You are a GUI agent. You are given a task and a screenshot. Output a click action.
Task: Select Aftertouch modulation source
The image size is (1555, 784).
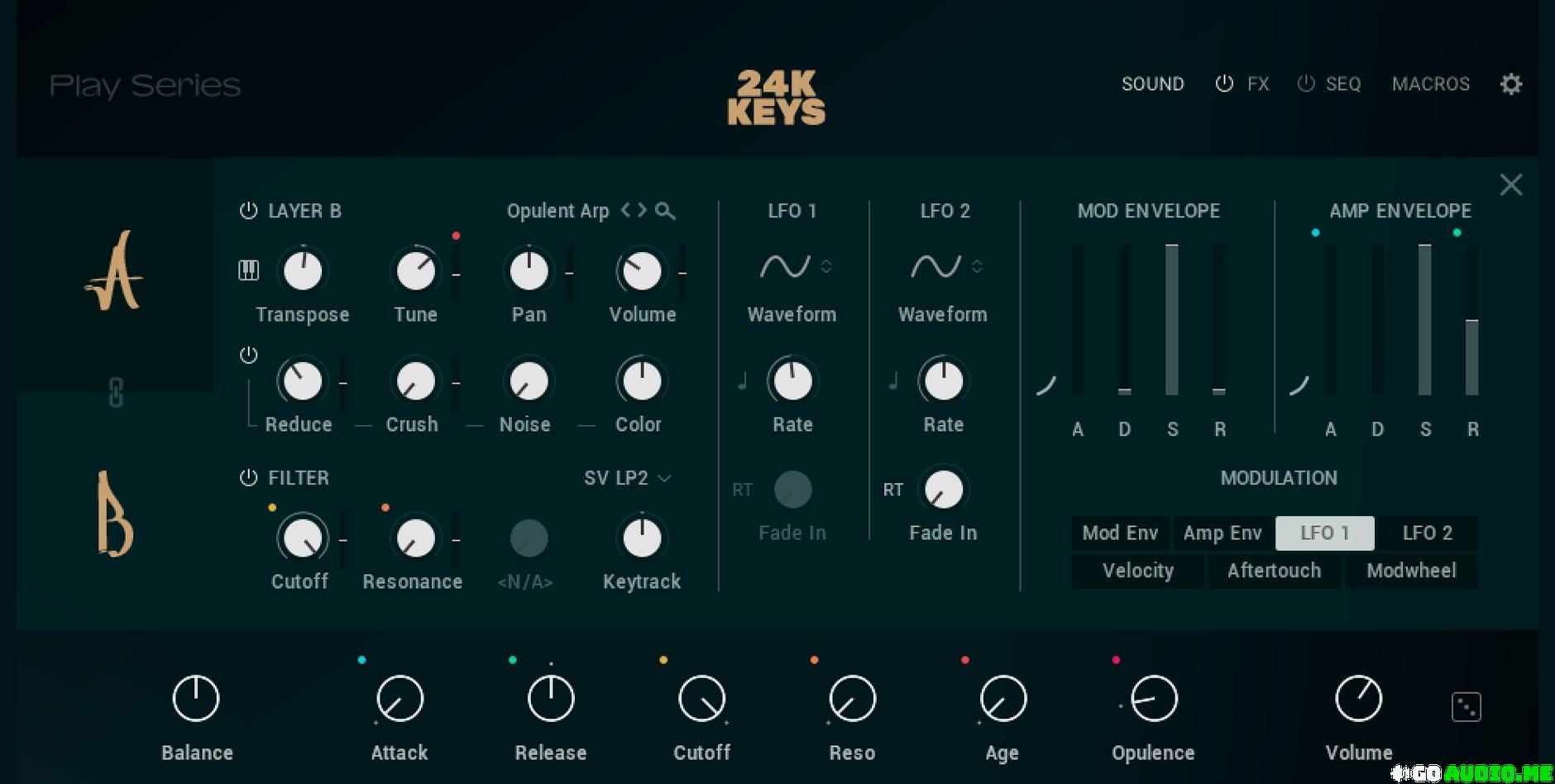1275,571
